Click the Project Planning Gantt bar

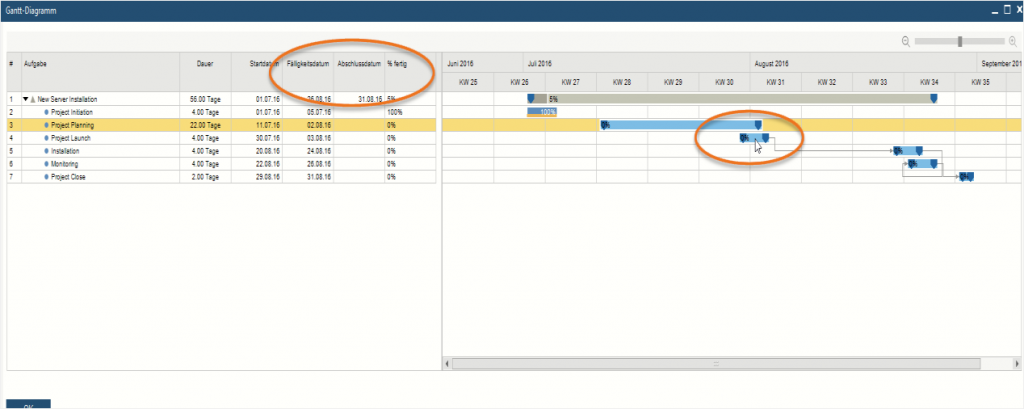680,125
